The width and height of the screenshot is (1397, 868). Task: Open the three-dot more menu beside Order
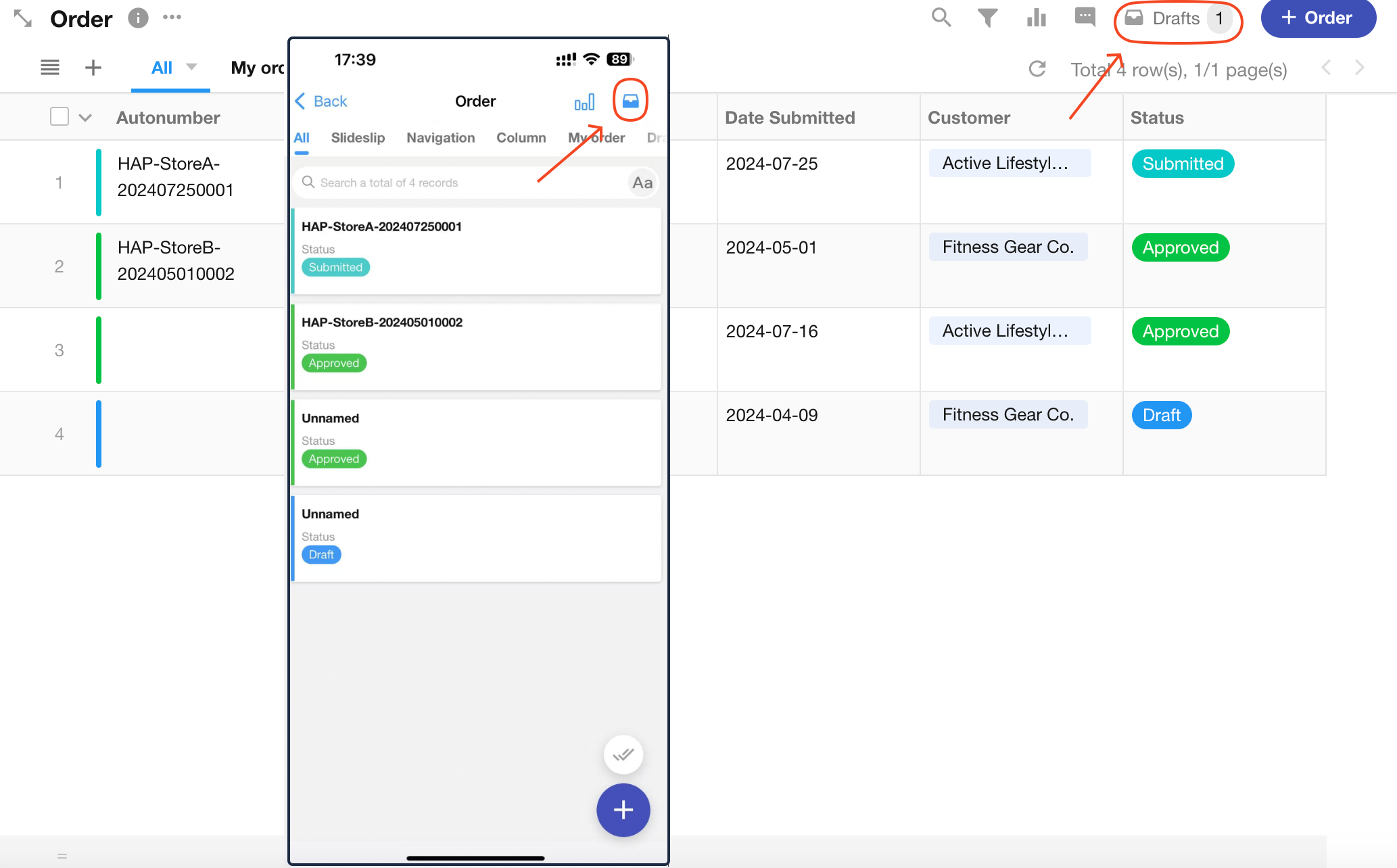(x=172, y=18)
